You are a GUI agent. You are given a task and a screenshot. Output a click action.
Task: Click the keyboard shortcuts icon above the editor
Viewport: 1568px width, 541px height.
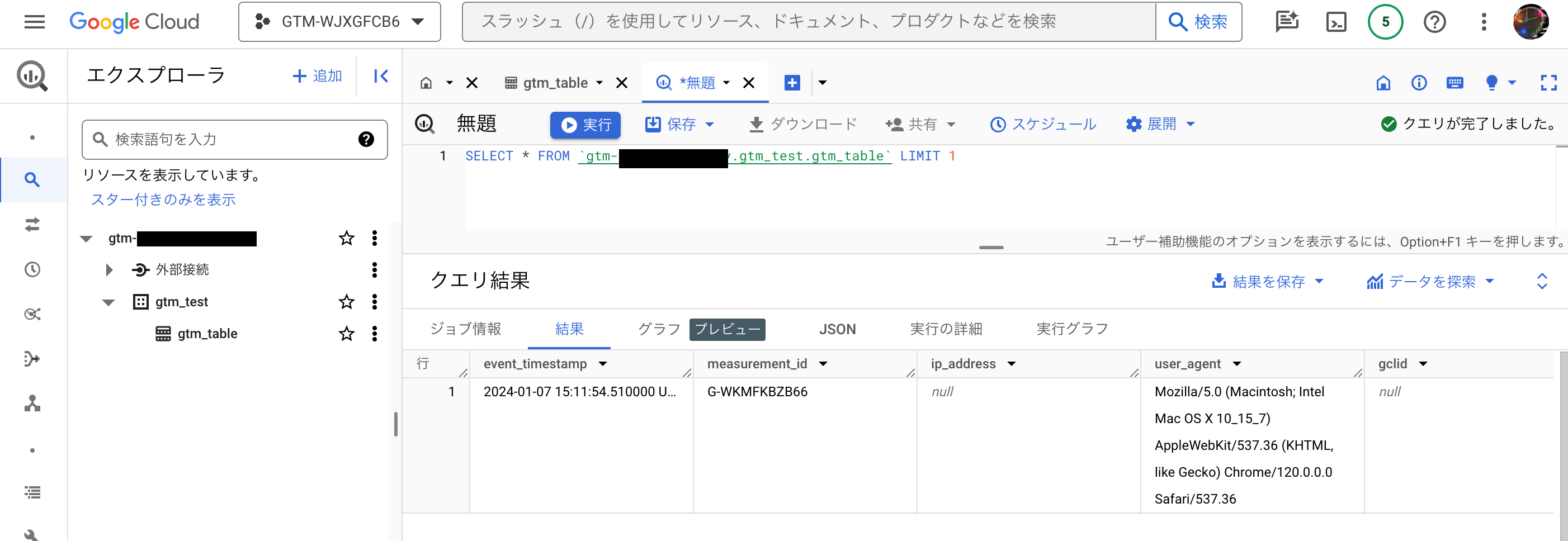pos(1456,83)
